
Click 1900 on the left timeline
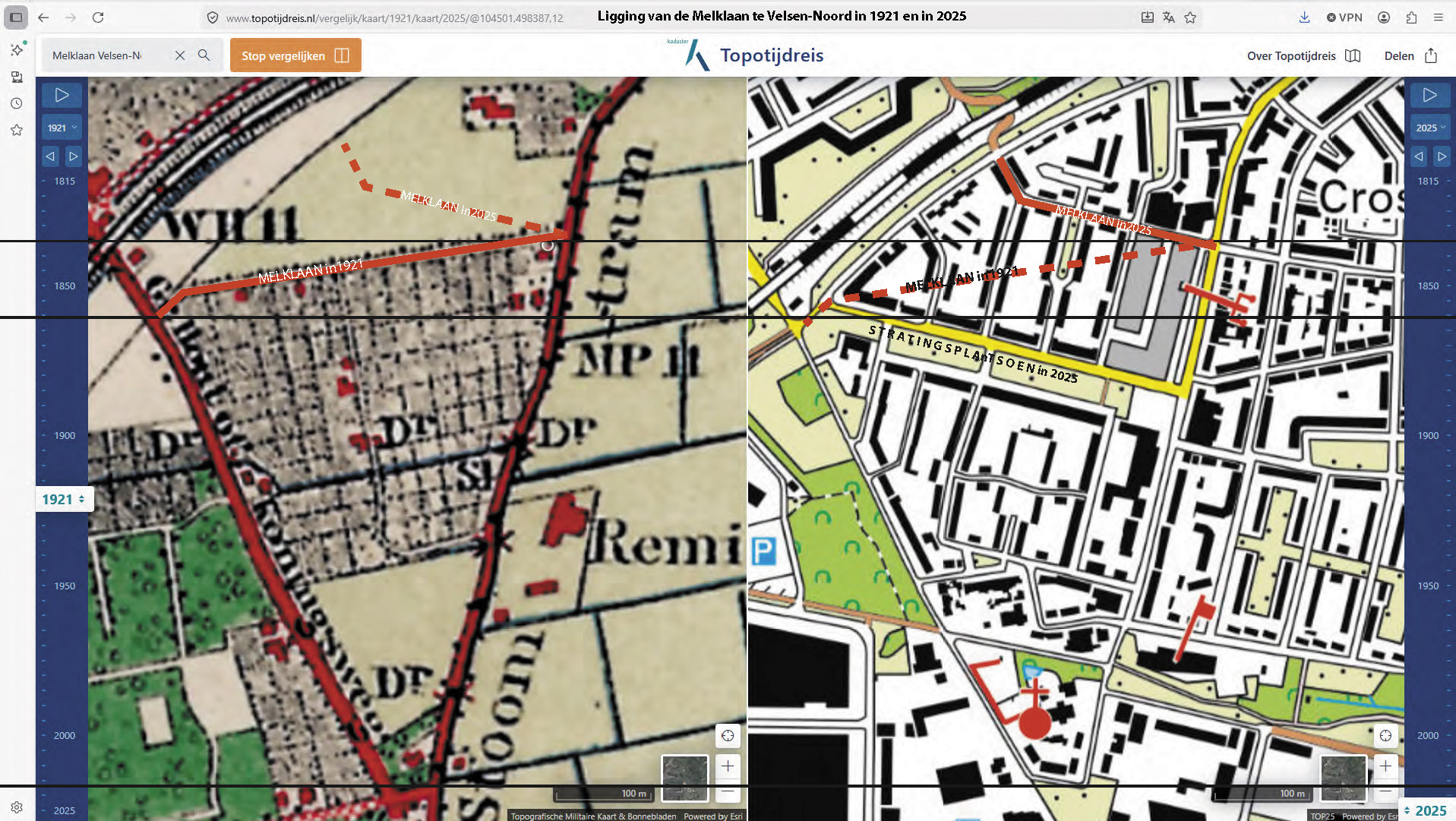click(x=65, y=435)
